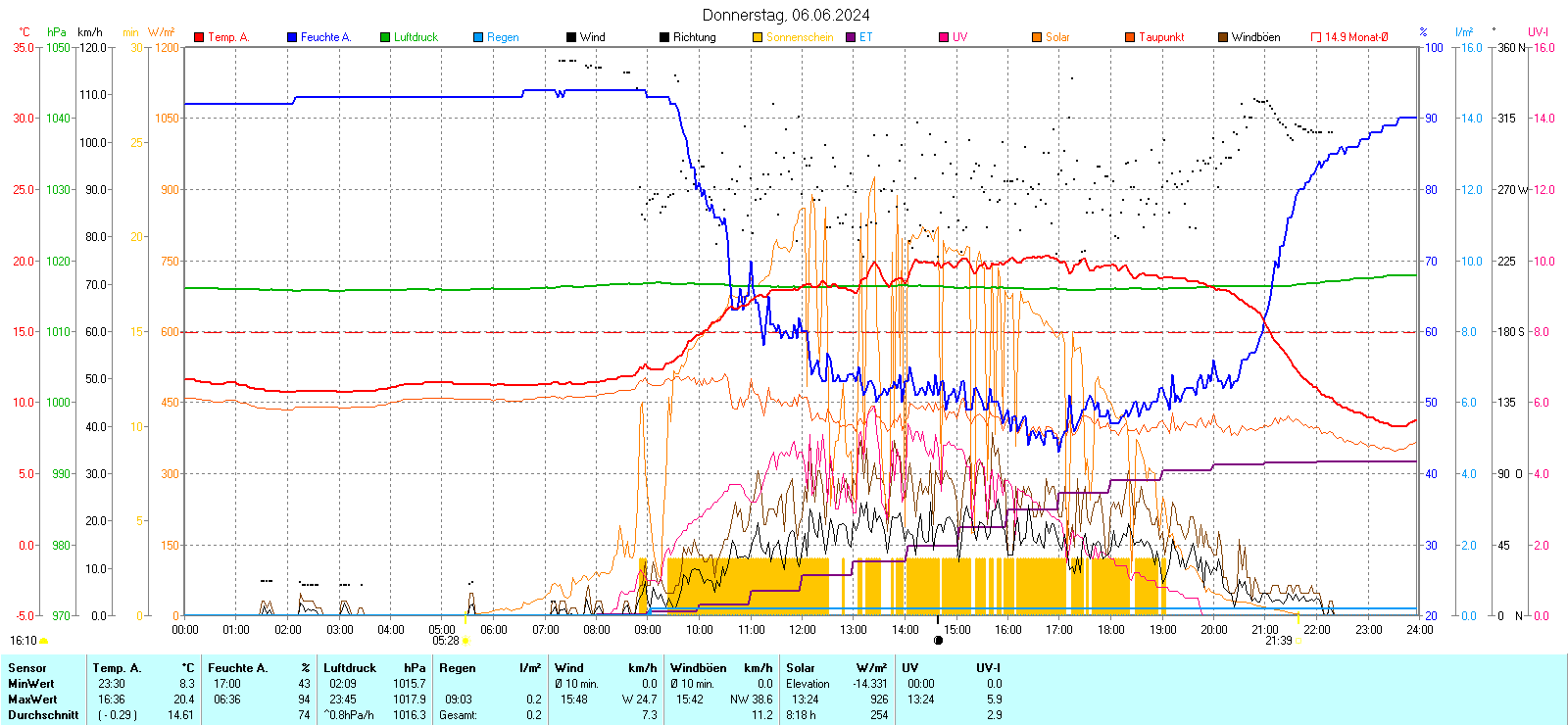Click the blue Feuchte A. legend square
Image resolution: width=1568 pixels, height=725 pixels.
(292, 37)
